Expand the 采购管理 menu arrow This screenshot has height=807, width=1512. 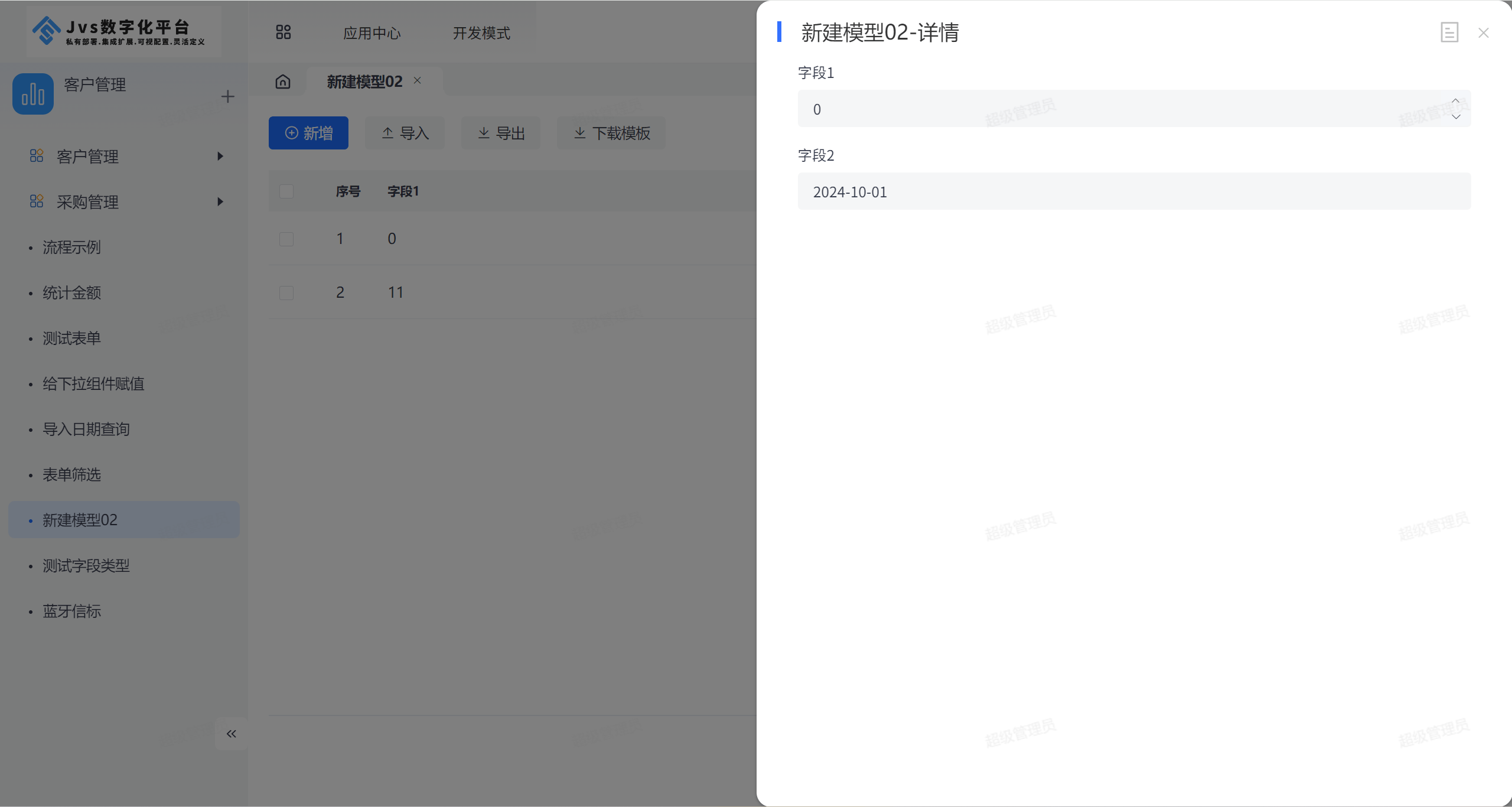coord(220,202)
